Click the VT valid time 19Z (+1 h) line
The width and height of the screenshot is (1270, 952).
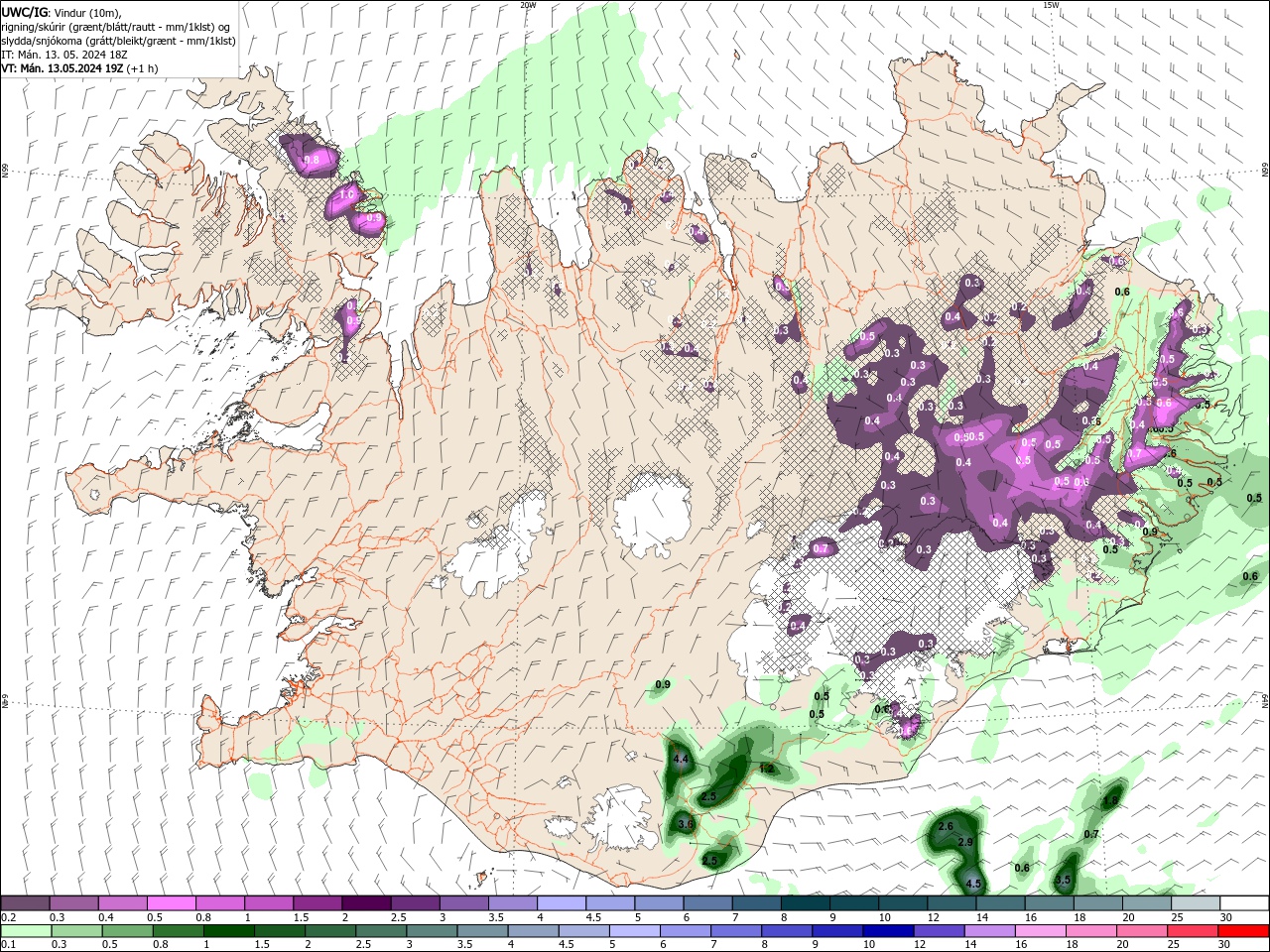[79, 68]
